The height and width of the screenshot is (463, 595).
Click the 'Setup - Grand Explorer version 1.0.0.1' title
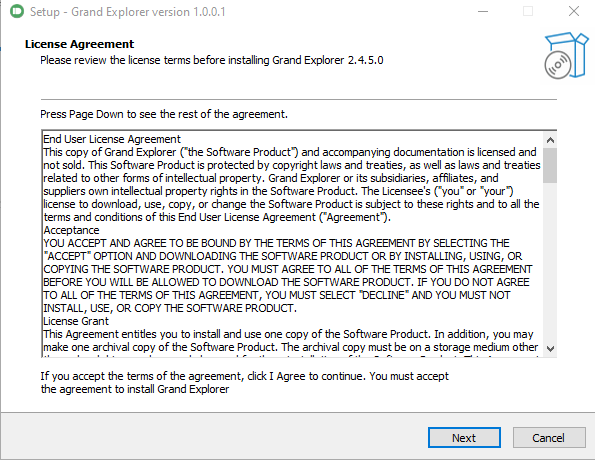[128, 12]
